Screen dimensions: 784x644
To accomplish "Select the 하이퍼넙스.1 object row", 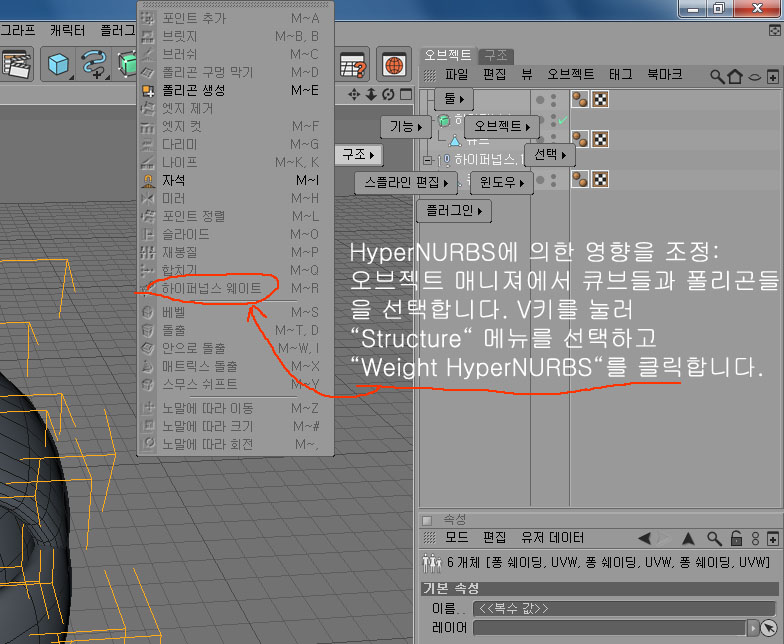I will coord(489,160).
